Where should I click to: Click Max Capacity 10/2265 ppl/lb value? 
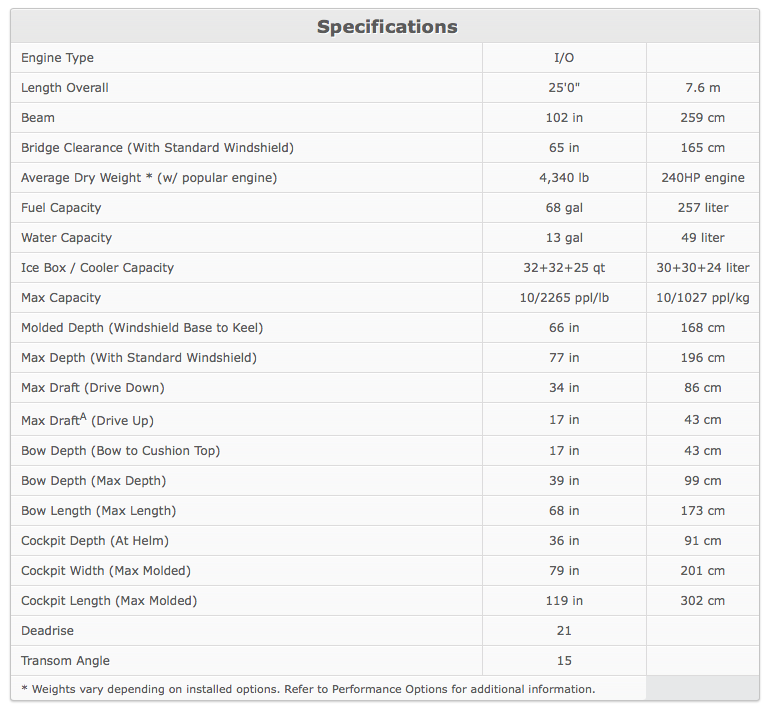[x=564, y=298]
